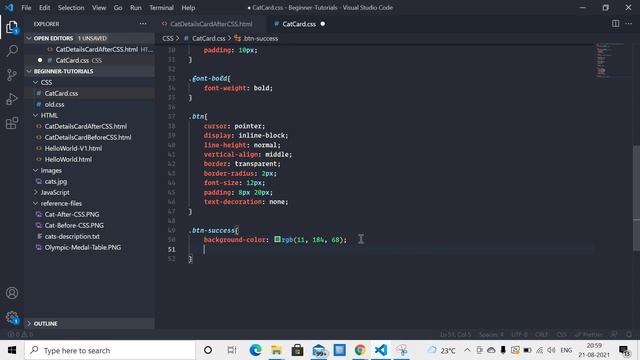640x360 pixels.
Task: Open editor More Actions ellipsis
Action: coord(629,24)
